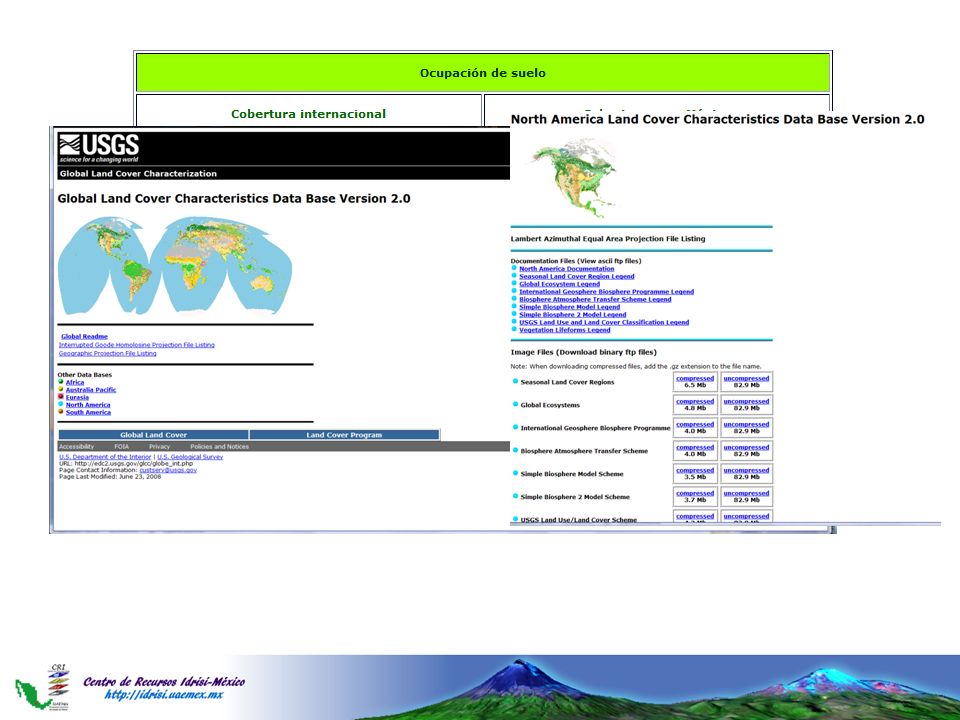
Task: Open Geographic Projection File Listing link
Action: pyautogui.click(x=108, y=354)
